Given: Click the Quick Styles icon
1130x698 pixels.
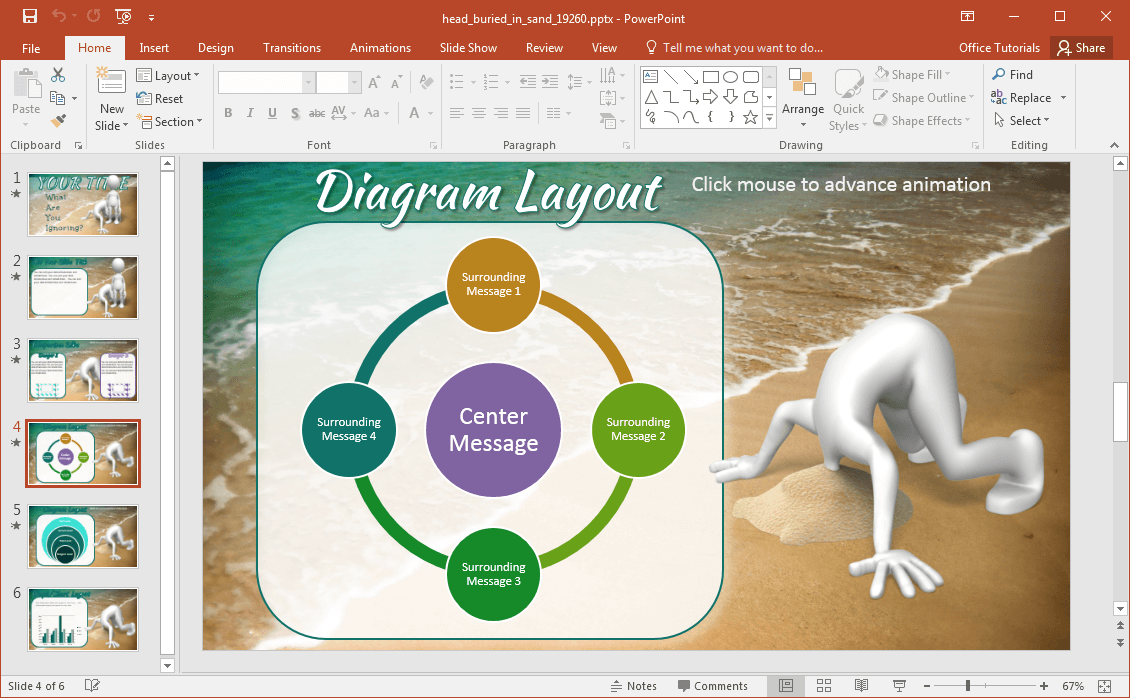Looking at the screenshot, I should [x=848, y=100].
